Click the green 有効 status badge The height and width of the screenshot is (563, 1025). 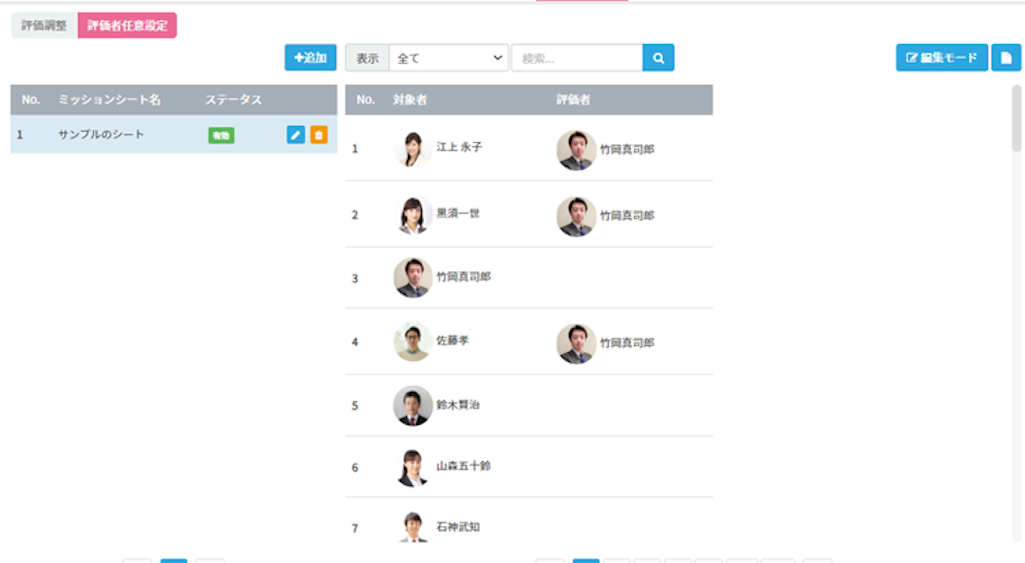pos(221,135)
